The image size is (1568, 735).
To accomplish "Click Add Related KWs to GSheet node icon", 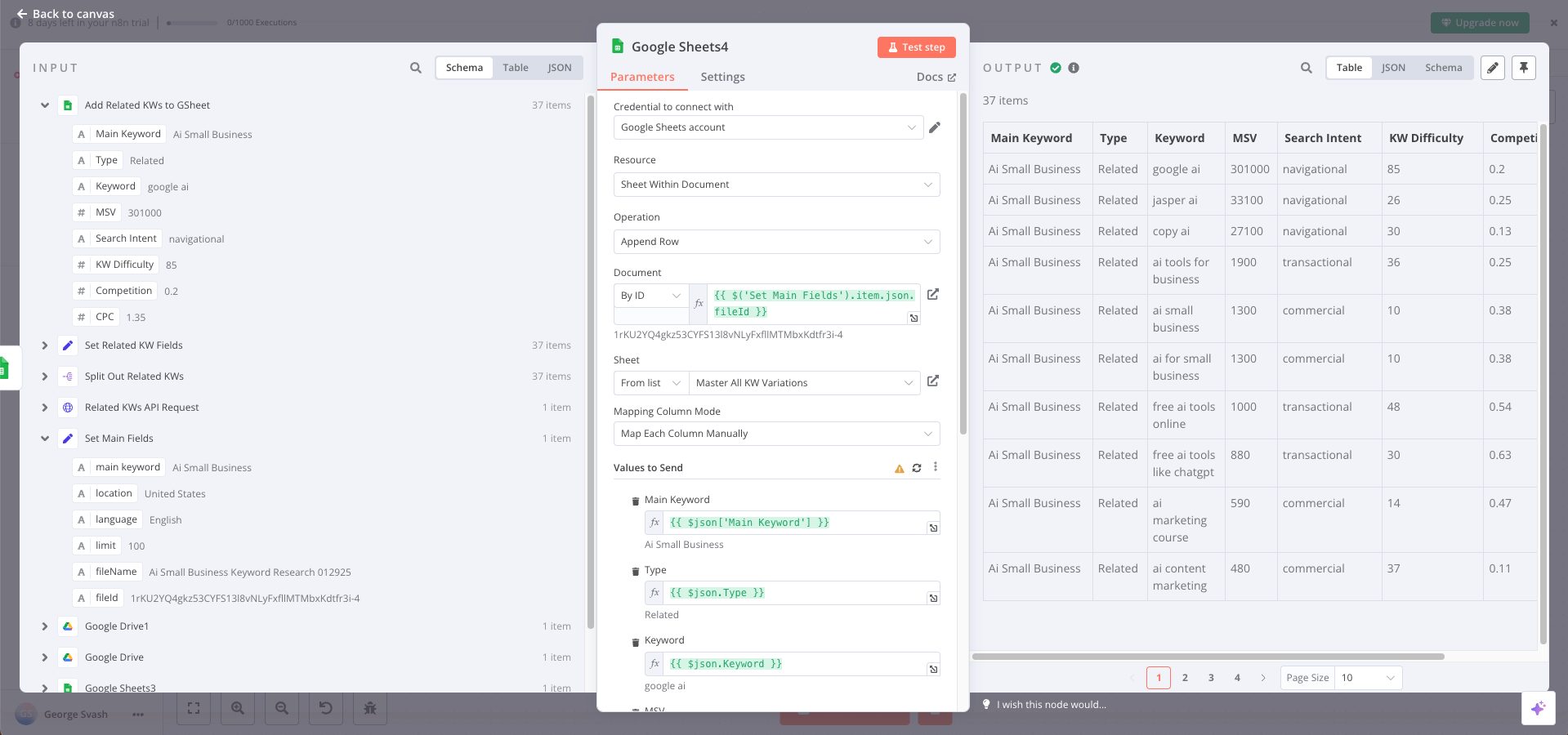I will tap(68, 105).
